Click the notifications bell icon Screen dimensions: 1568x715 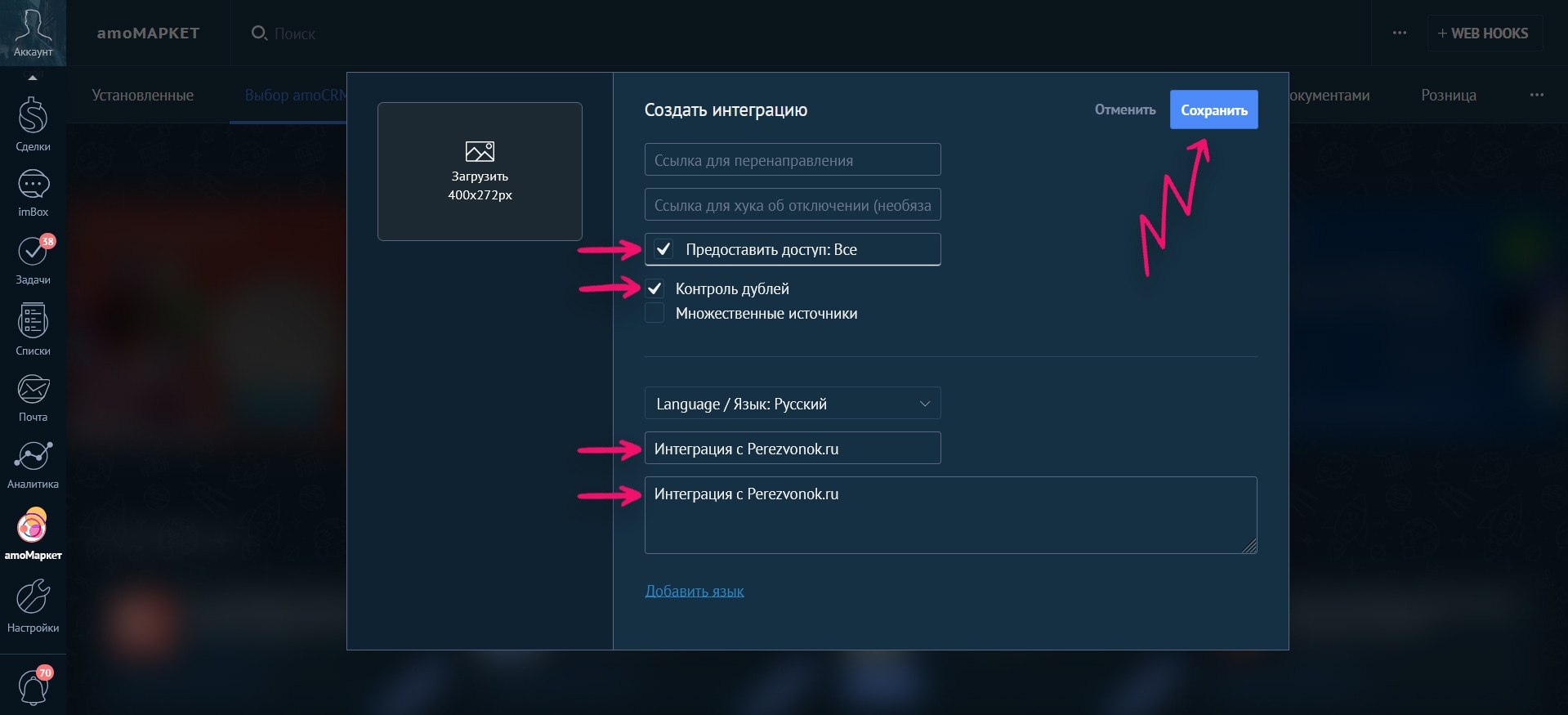[33, 686]
